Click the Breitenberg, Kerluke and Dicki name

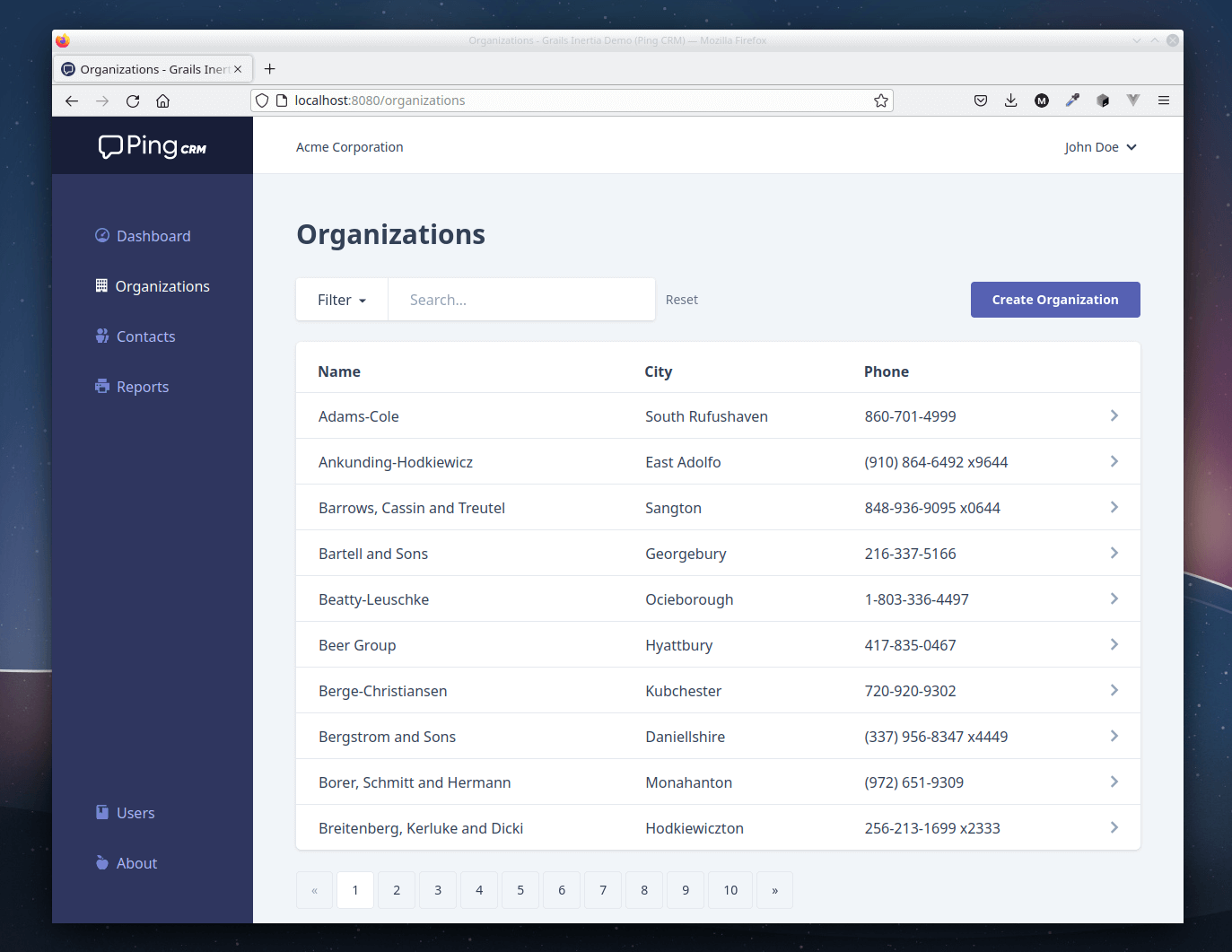point(421,828)
